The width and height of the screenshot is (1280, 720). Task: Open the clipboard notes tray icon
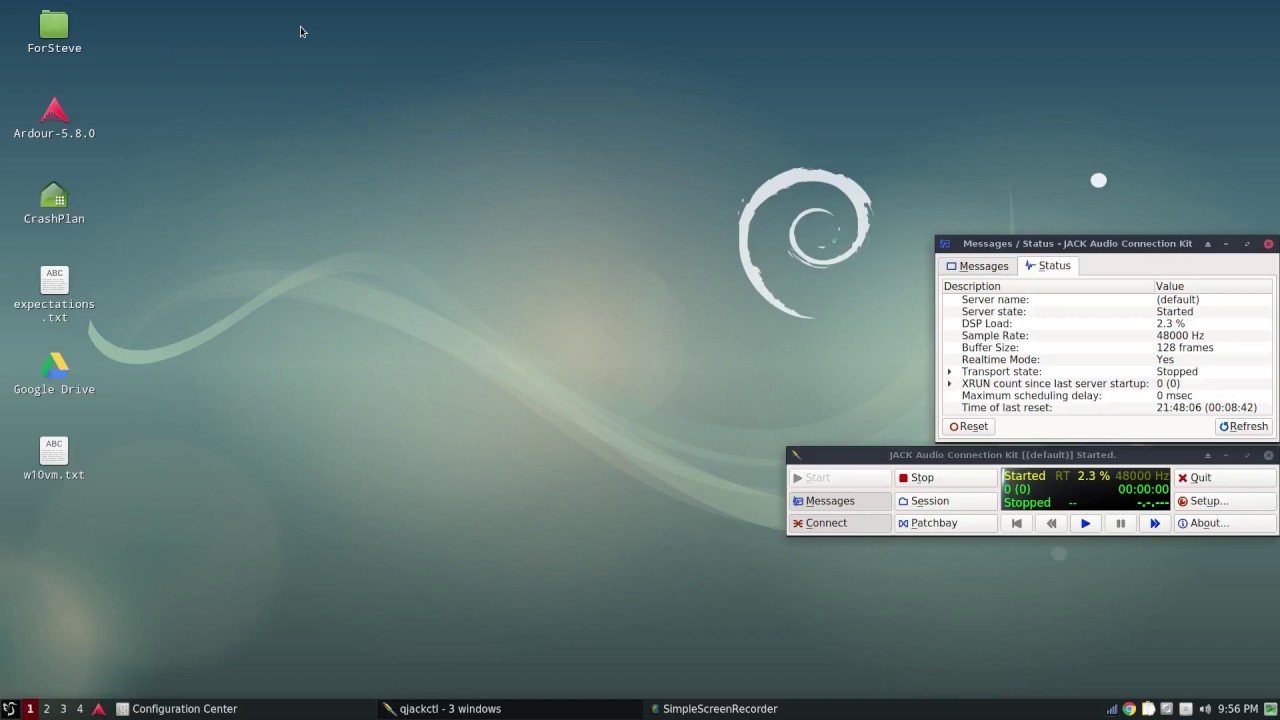[x=1148, y=709]
